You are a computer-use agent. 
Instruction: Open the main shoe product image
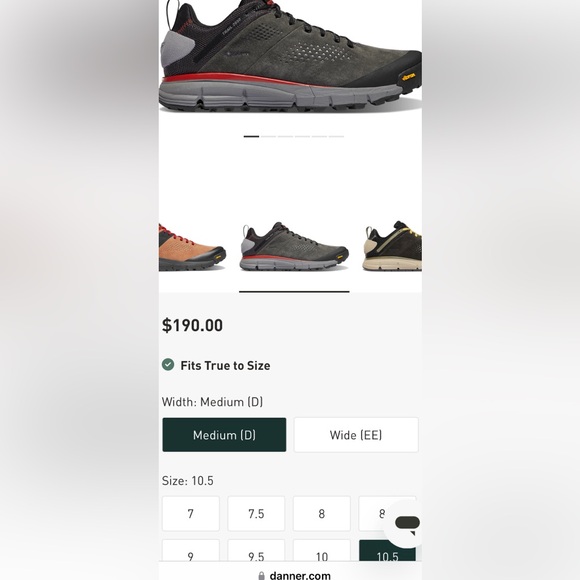[x=290, y=55]
